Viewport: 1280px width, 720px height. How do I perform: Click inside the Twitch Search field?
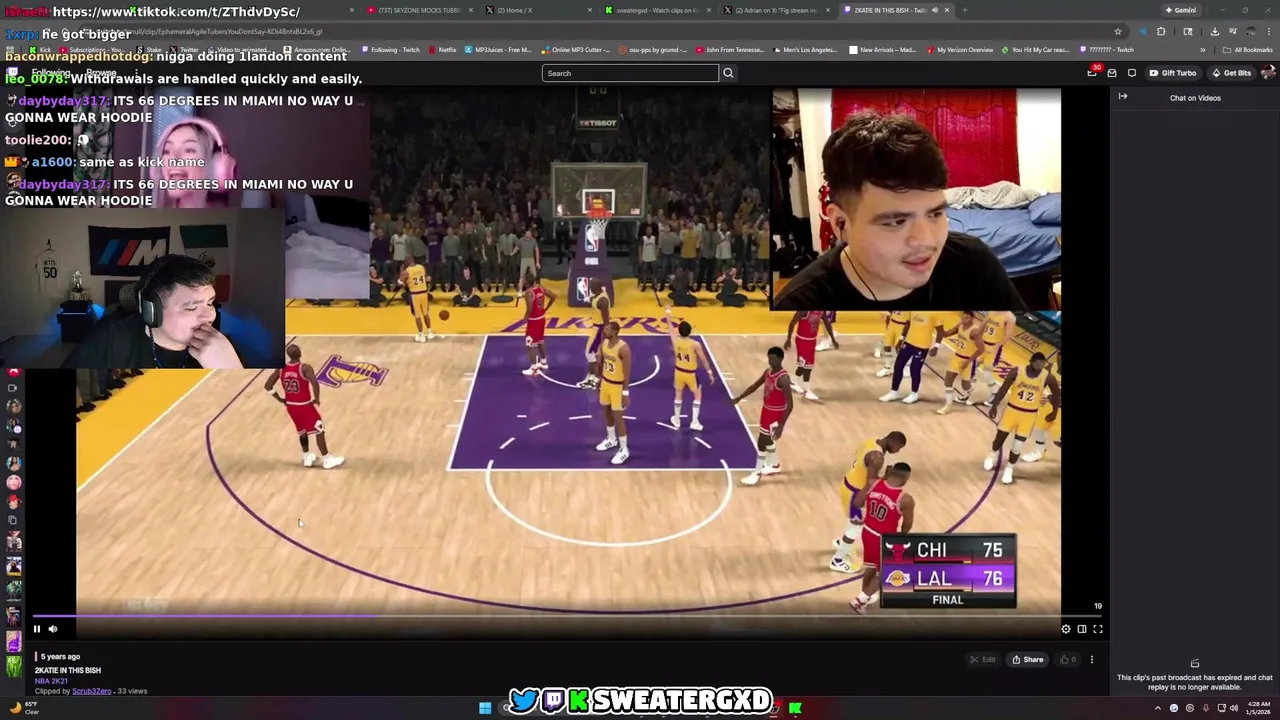630,73
